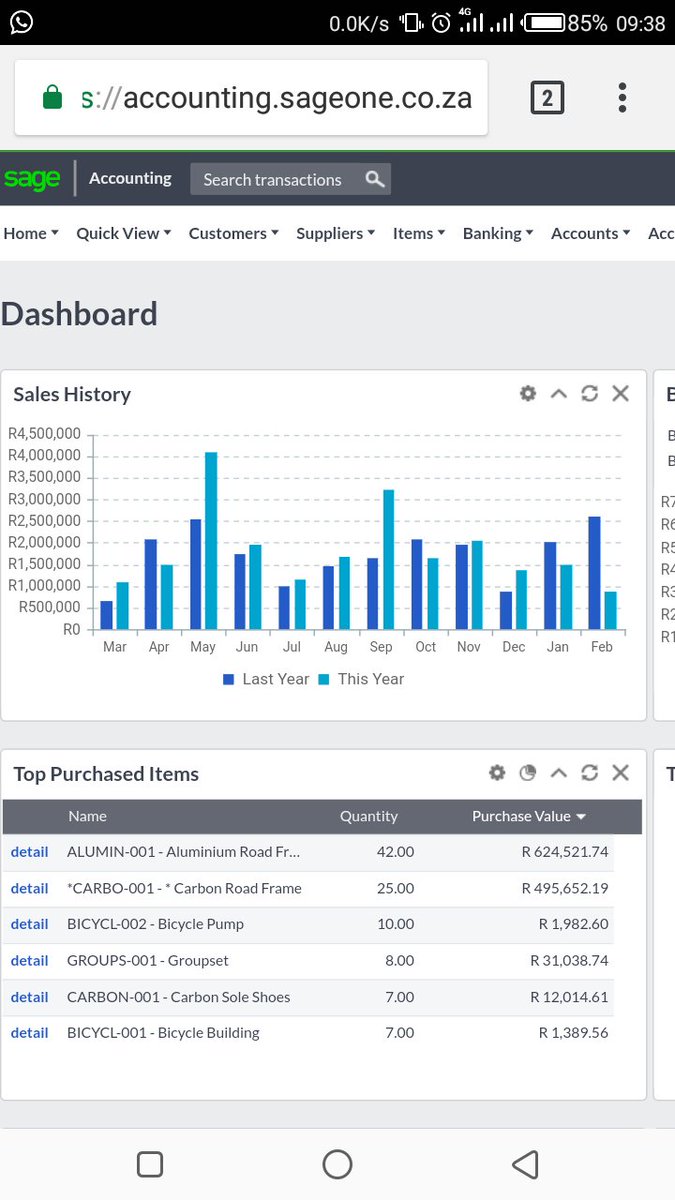This screenshot has height=1200, width=675.
Task: Tap the Android back triangle button
Action: pos(525,1164)
